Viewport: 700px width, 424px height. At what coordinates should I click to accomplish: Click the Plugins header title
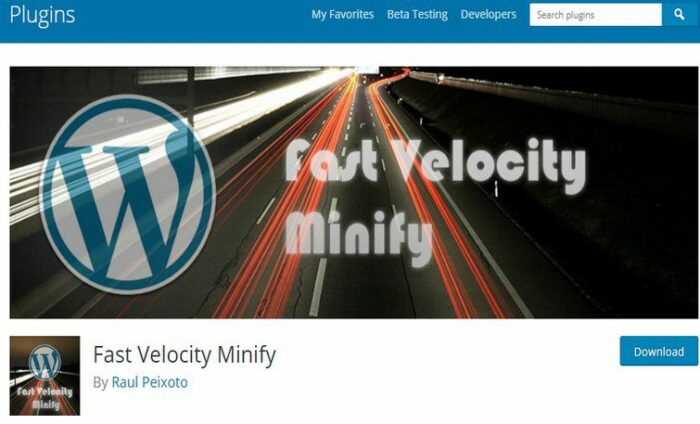click(x=42, y=15)
